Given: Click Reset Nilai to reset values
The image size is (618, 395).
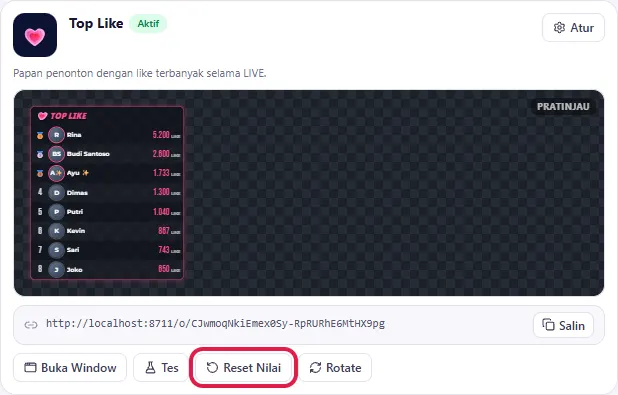Looking at the screenshot, I should 244,367.
